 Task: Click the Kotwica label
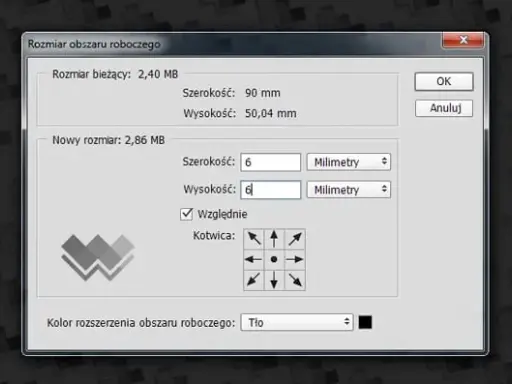click(214, 236)
